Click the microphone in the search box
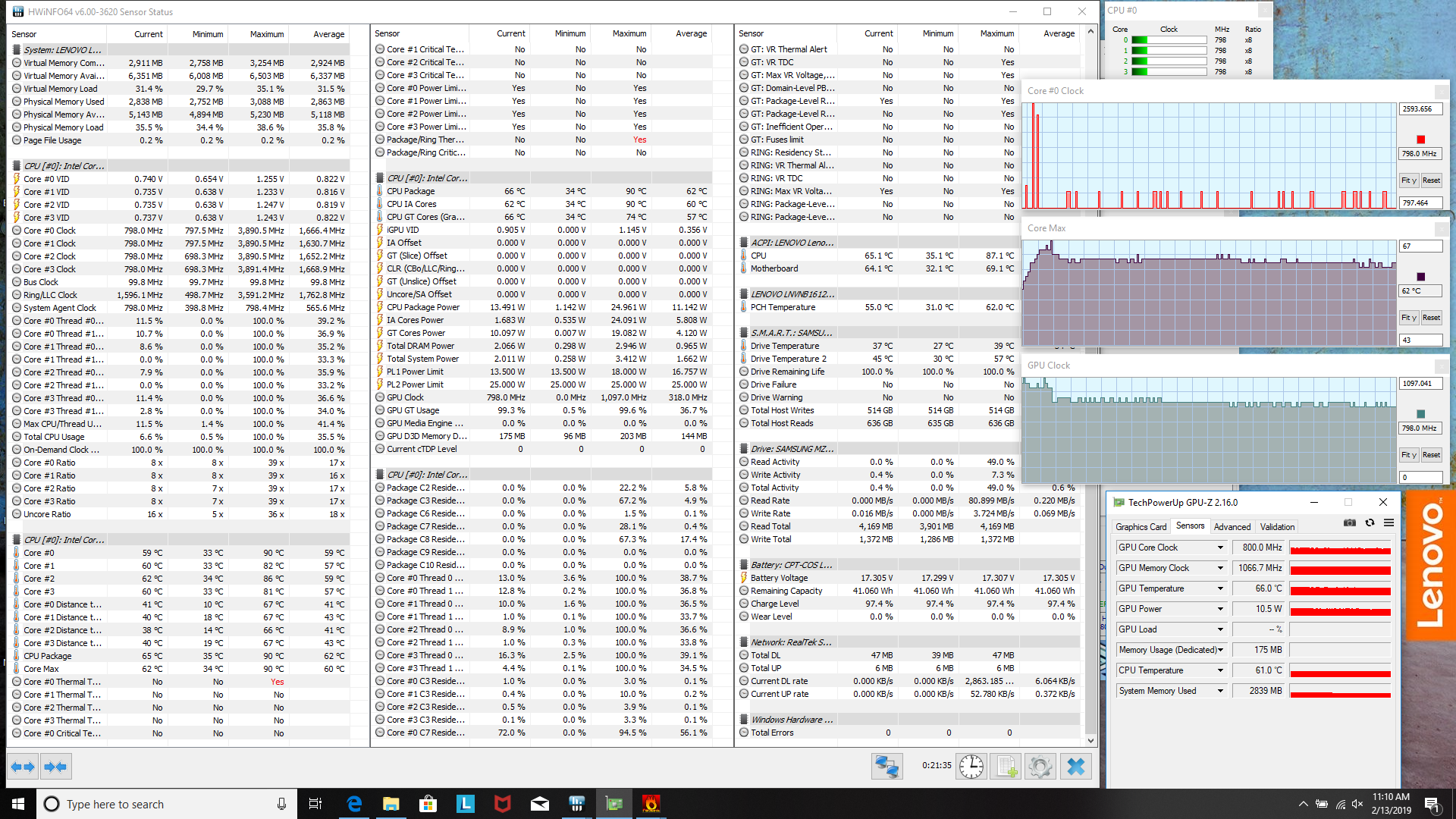1456x819 pixels. point(281,804)
